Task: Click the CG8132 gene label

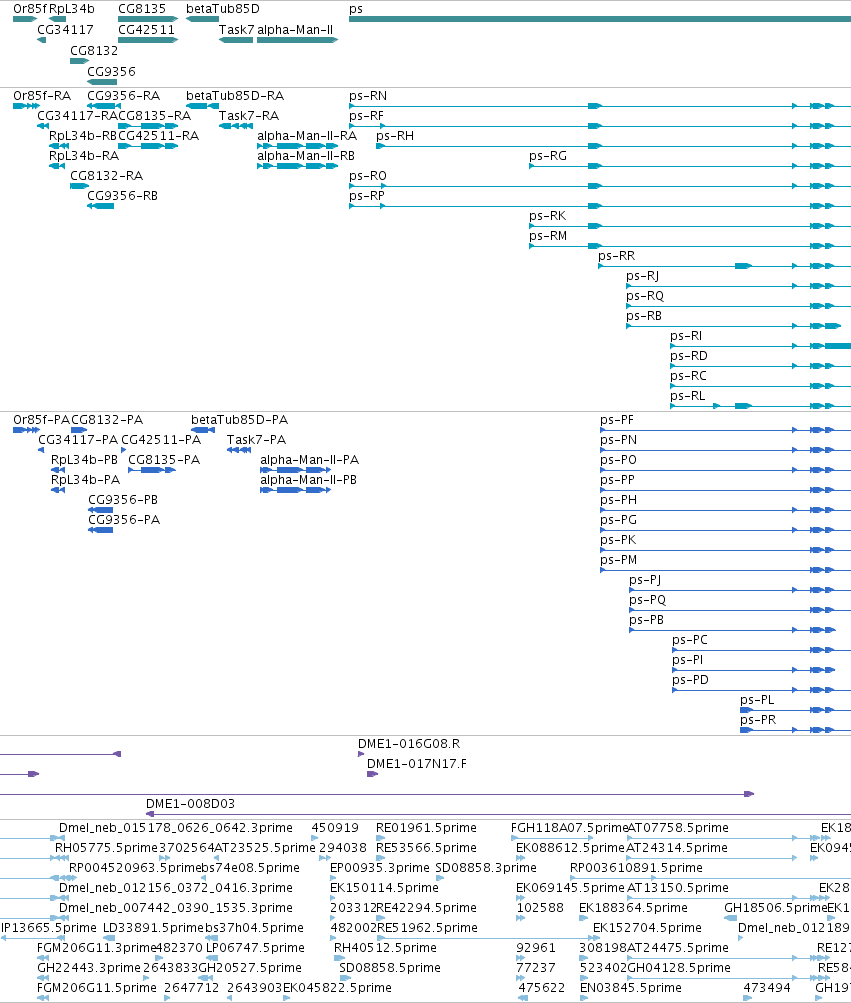Action: pyautogui.click(x=94, y=51)
